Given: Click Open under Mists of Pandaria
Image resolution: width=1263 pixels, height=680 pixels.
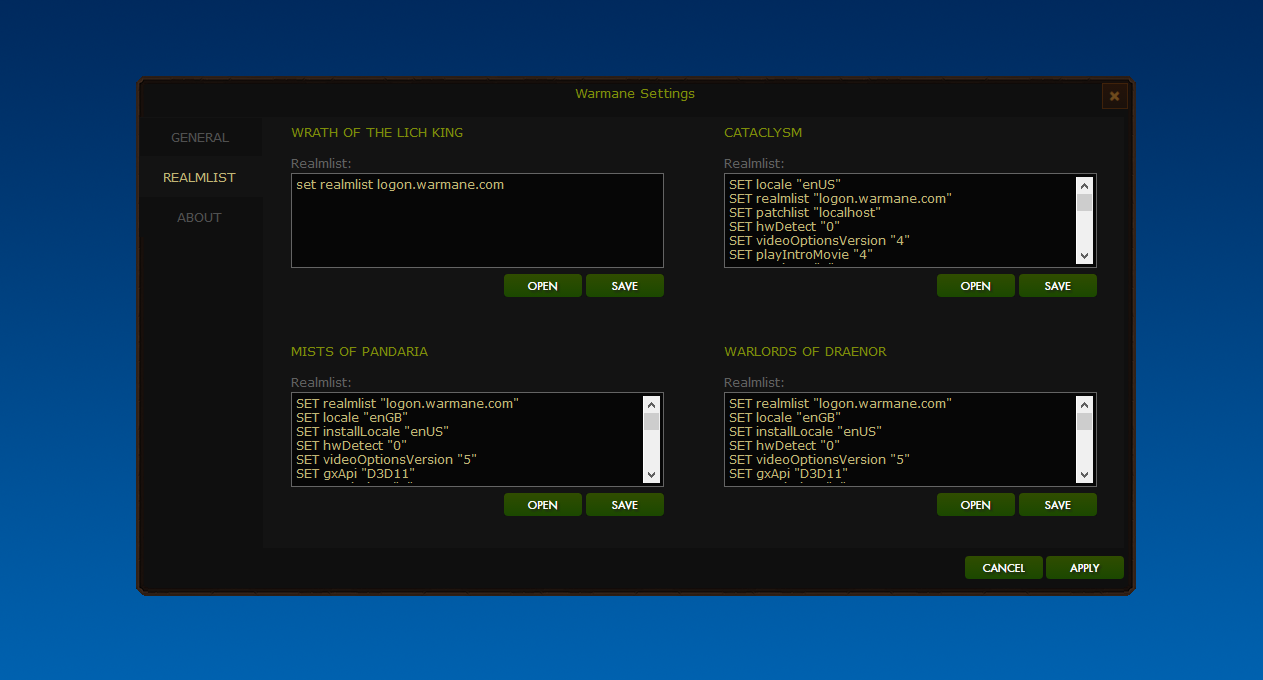Looking at the screenshot, I should click(542, 505).
